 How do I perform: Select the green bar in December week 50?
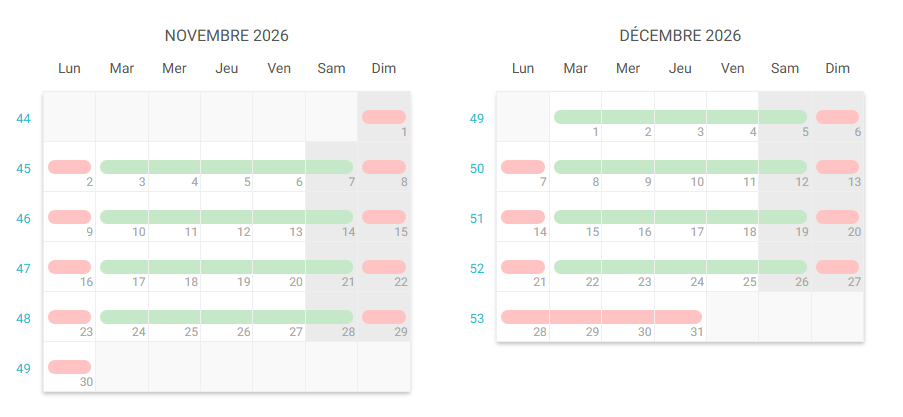680,167
